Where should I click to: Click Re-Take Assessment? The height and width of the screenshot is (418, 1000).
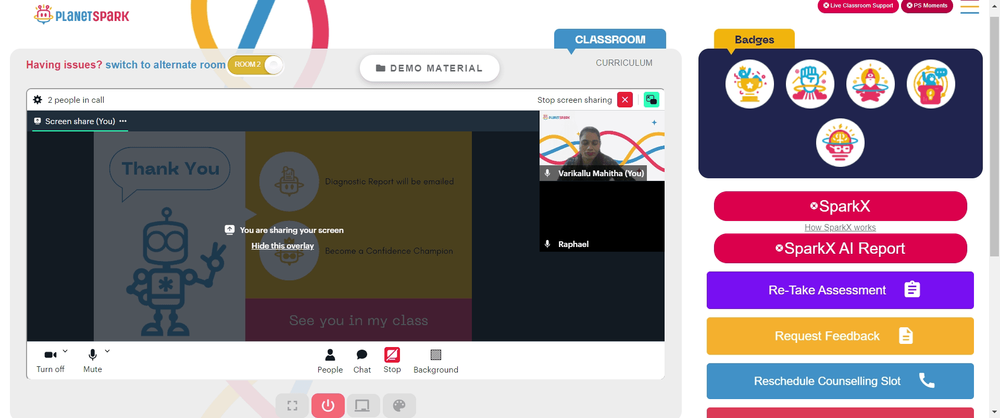pos(840,290)
